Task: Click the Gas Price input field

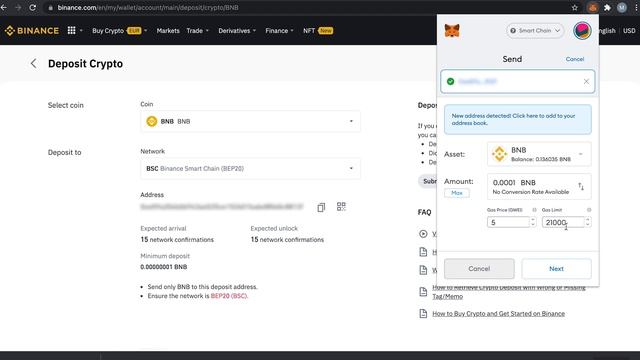Action: click(x=508, y=222)
